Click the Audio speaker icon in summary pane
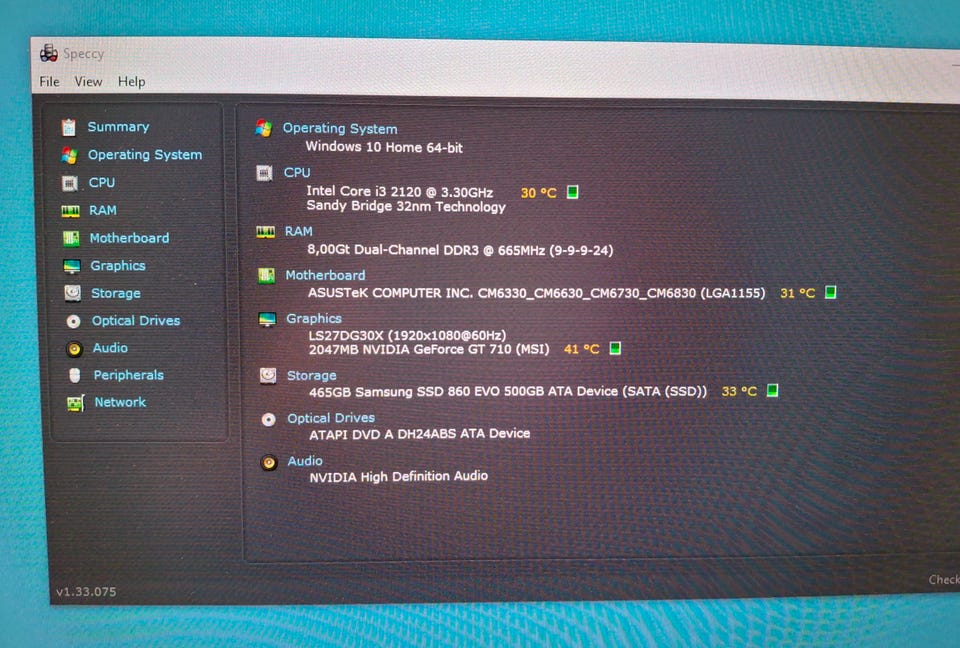 click(269, 462)
